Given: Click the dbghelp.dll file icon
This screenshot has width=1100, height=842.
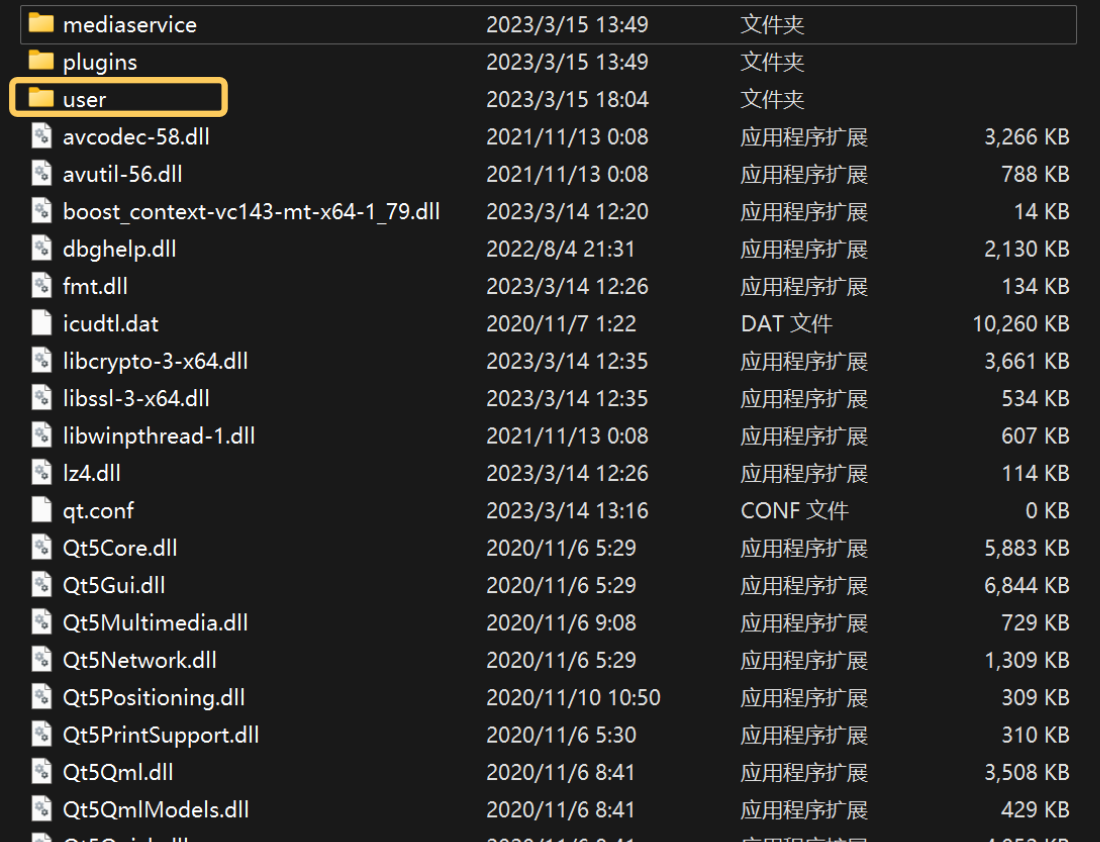Looking at the screenshot, I should pos(41,248).
